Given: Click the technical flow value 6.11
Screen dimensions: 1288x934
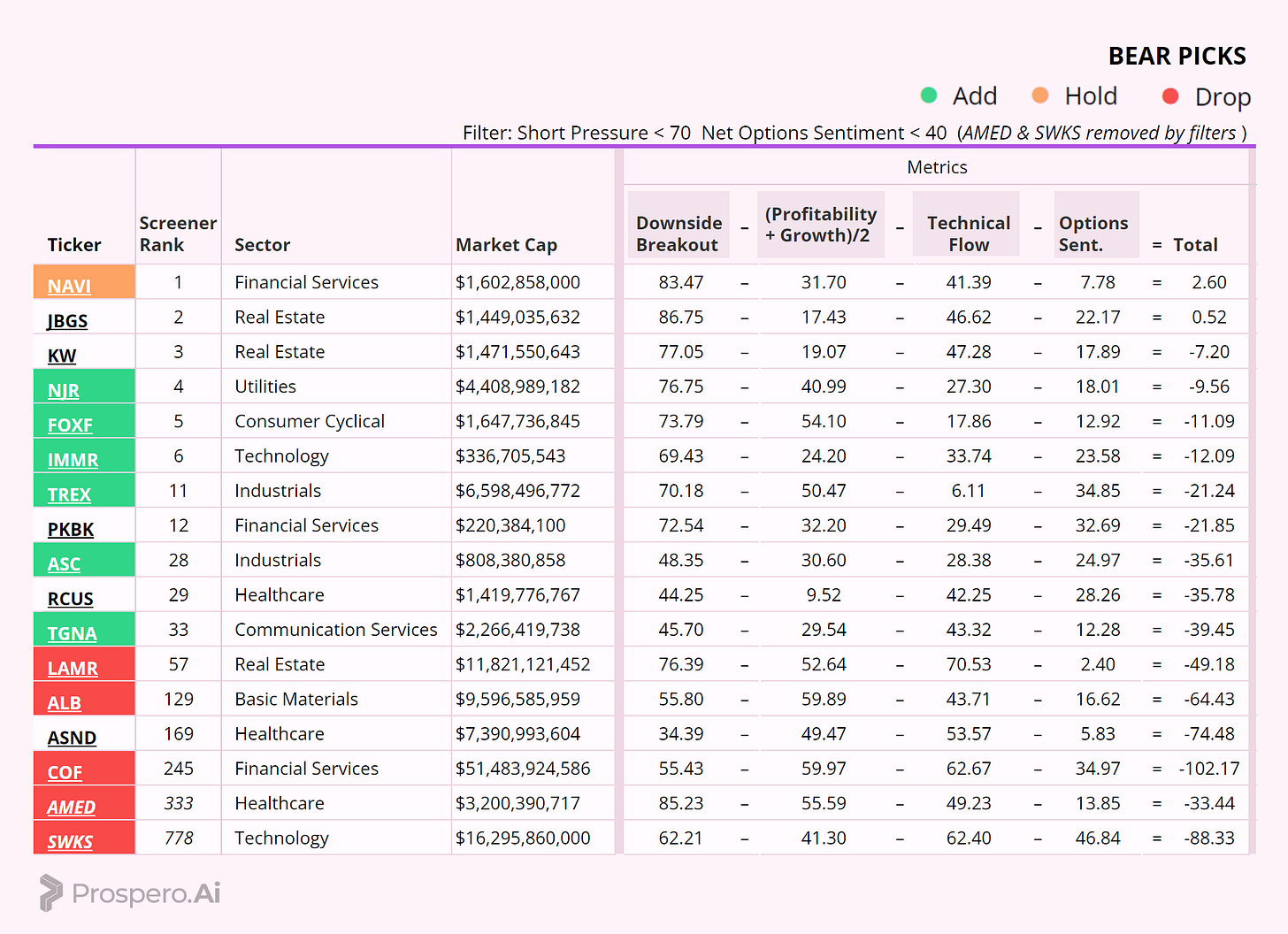Looking at the screenshot, I should click(x=968, y=491).
